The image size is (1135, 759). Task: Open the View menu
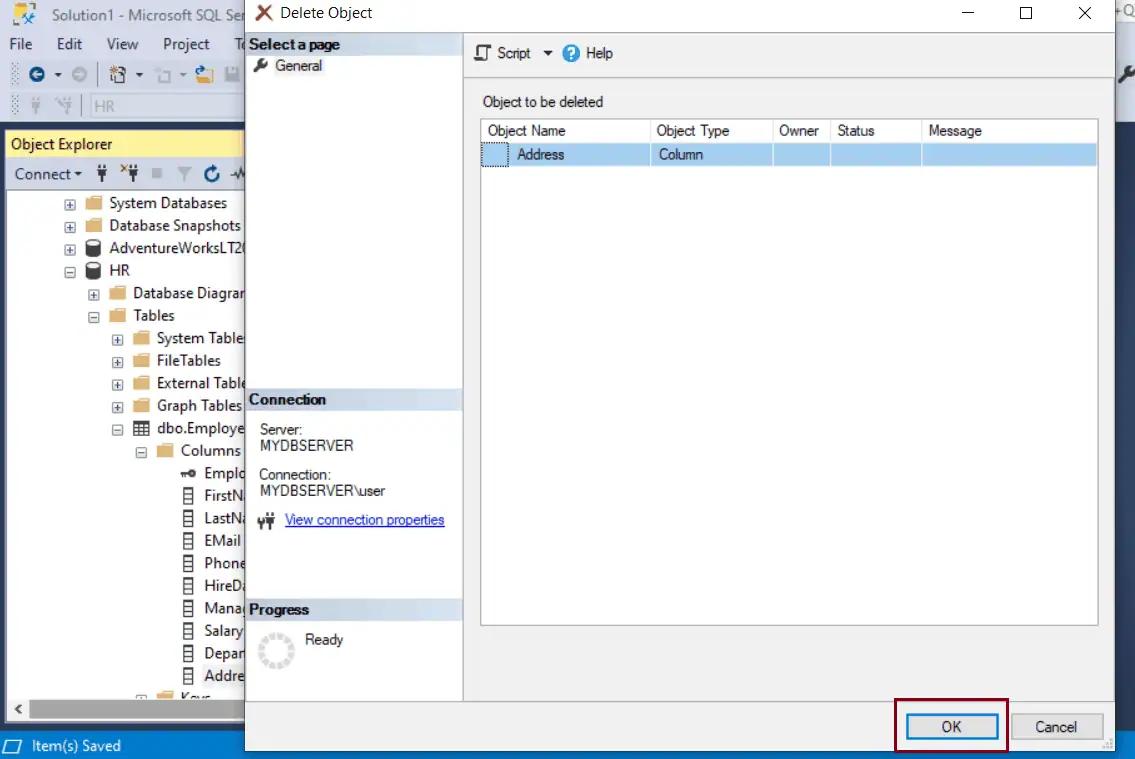pos(121,44)
